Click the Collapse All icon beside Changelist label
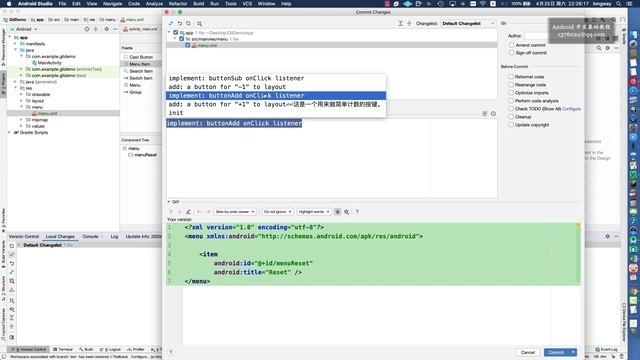Image resolution: width=640 pixels, height=360 pixels. (x=409, y=24)
